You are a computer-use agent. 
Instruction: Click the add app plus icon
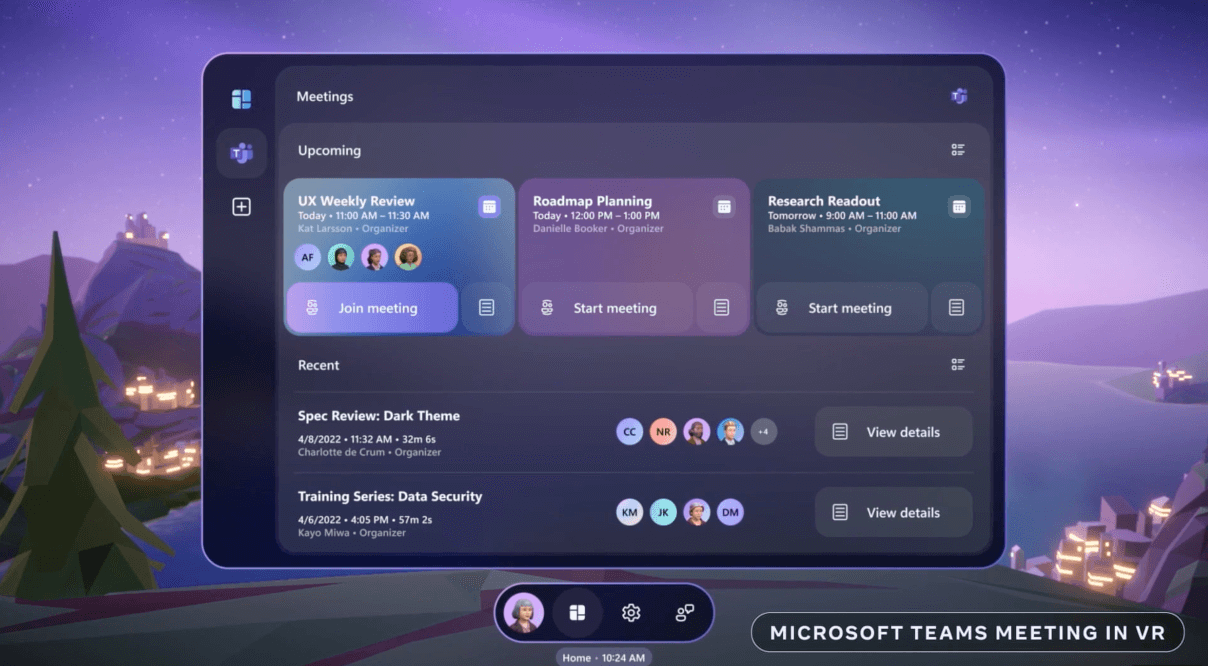241,207
